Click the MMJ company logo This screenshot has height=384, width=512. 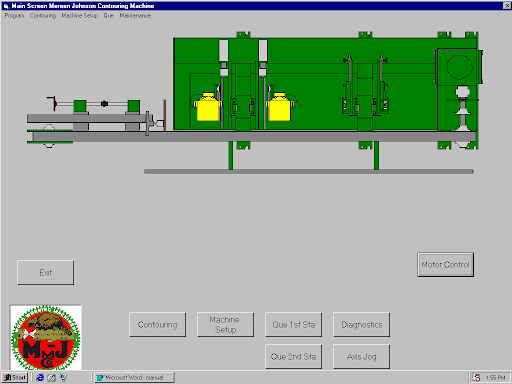click(46, 337)
